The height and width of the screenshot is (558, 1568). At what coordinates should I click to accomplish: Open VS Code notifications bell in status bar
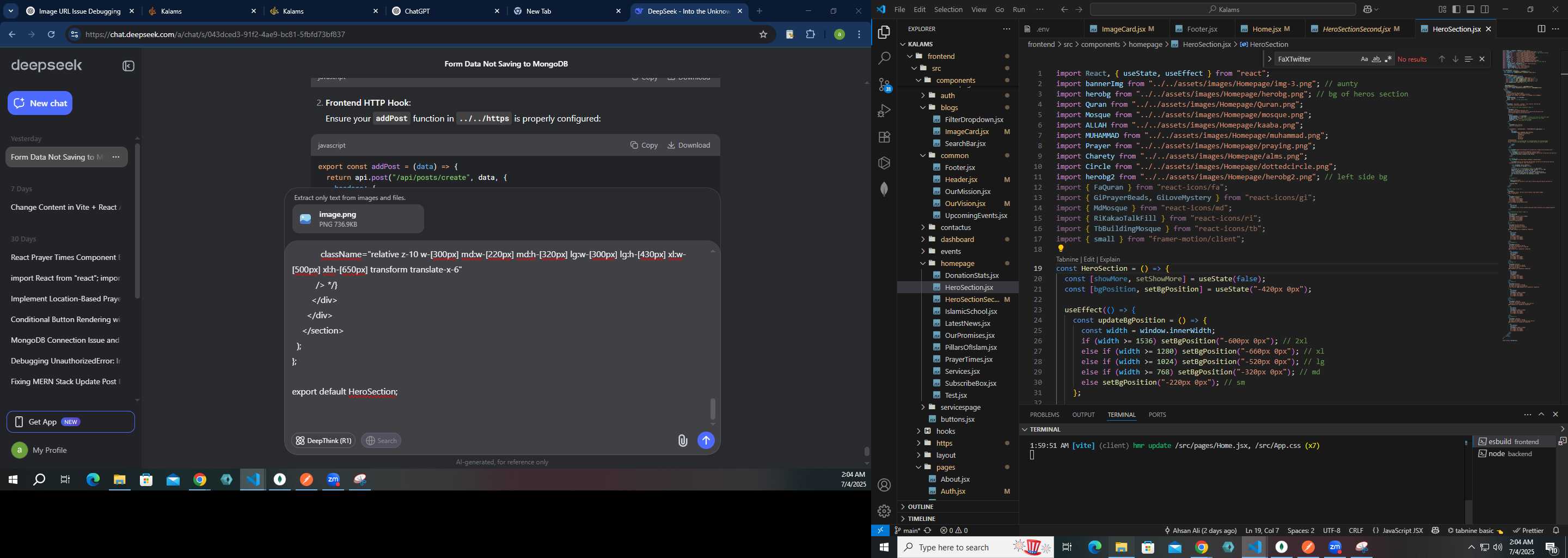click(x=1556, y=531)
